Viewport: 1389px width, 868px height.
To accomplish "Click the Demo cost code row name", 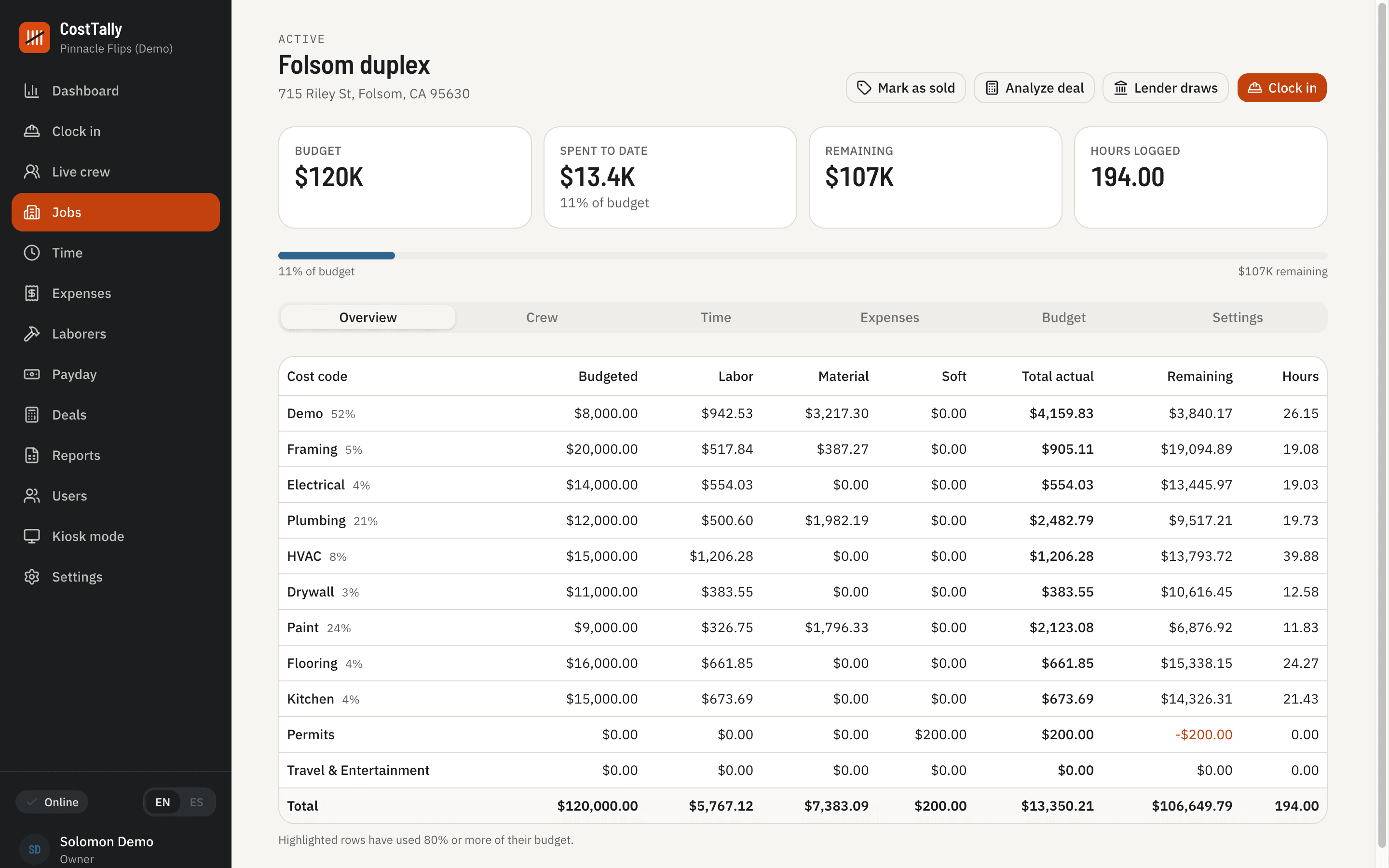I will [x=305, y=413].
